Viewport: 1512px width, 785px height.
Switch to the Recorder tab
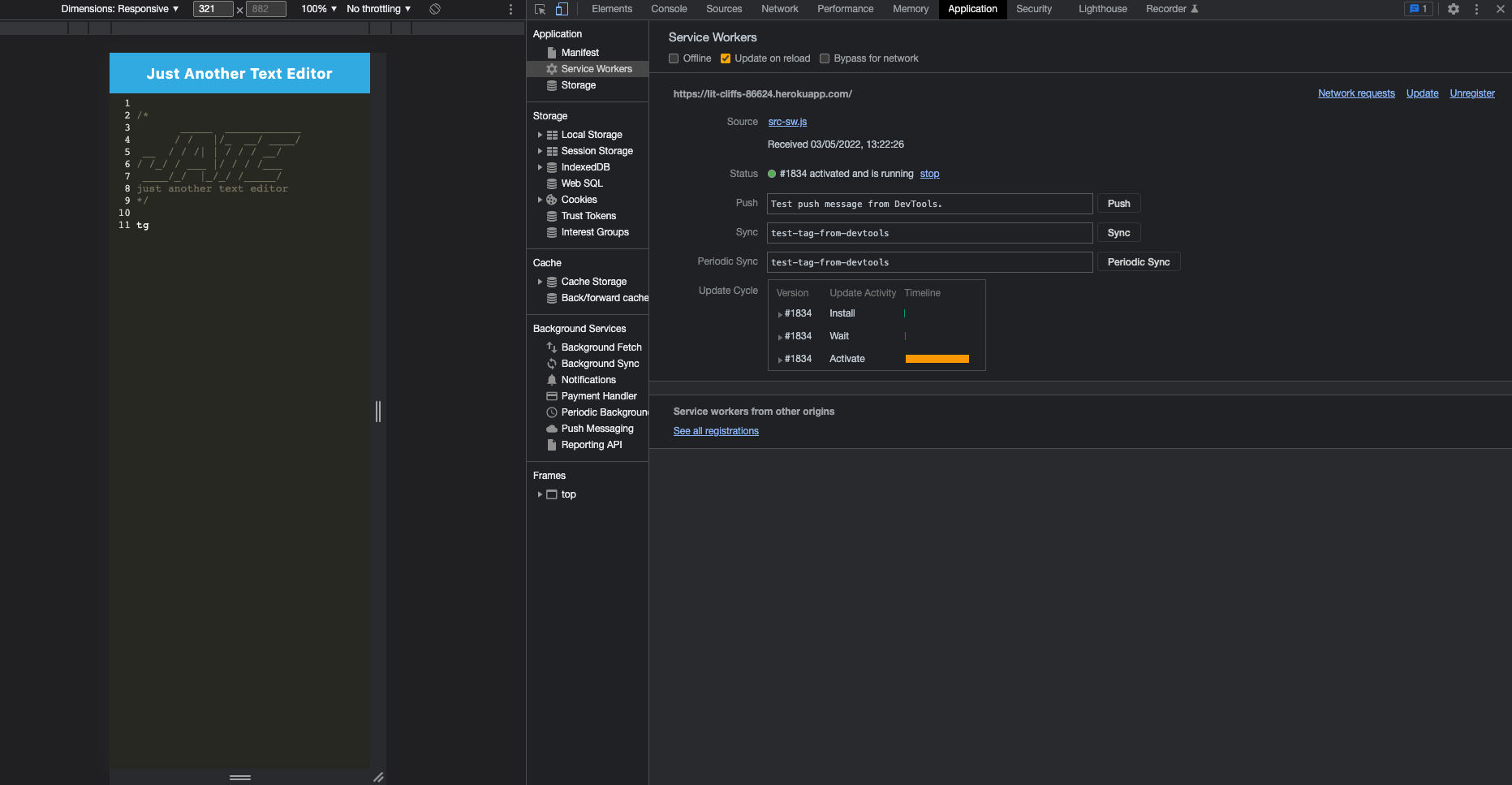point(1172,9)
